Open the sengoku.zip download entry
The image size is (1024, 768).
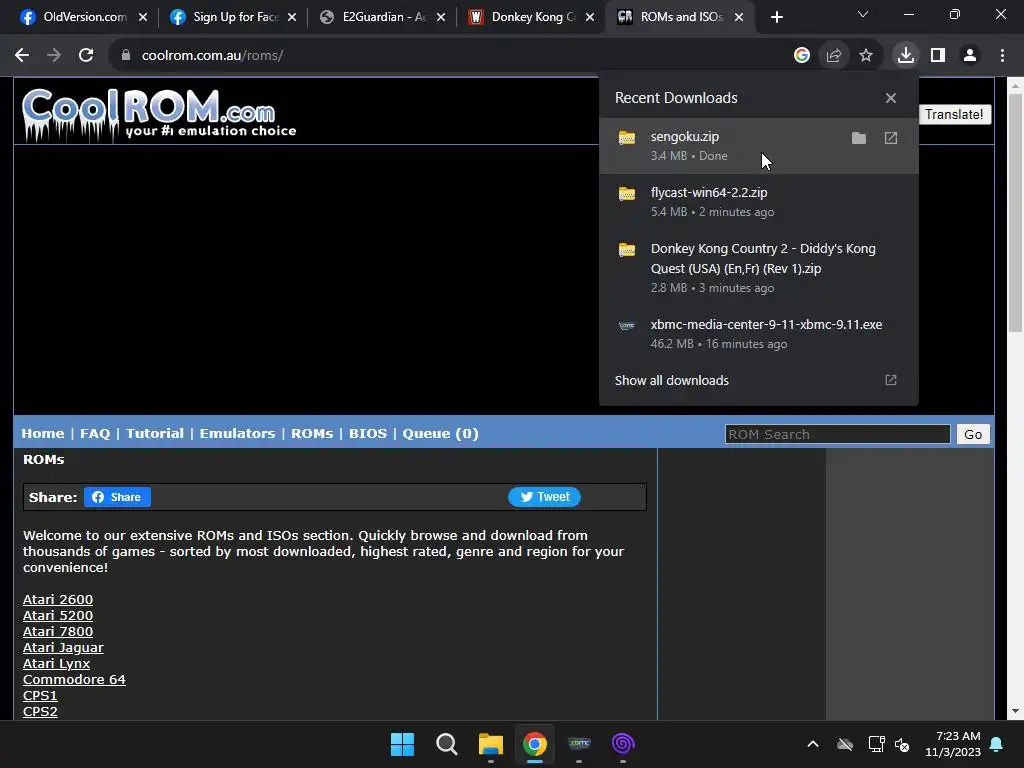click(759, 146)
